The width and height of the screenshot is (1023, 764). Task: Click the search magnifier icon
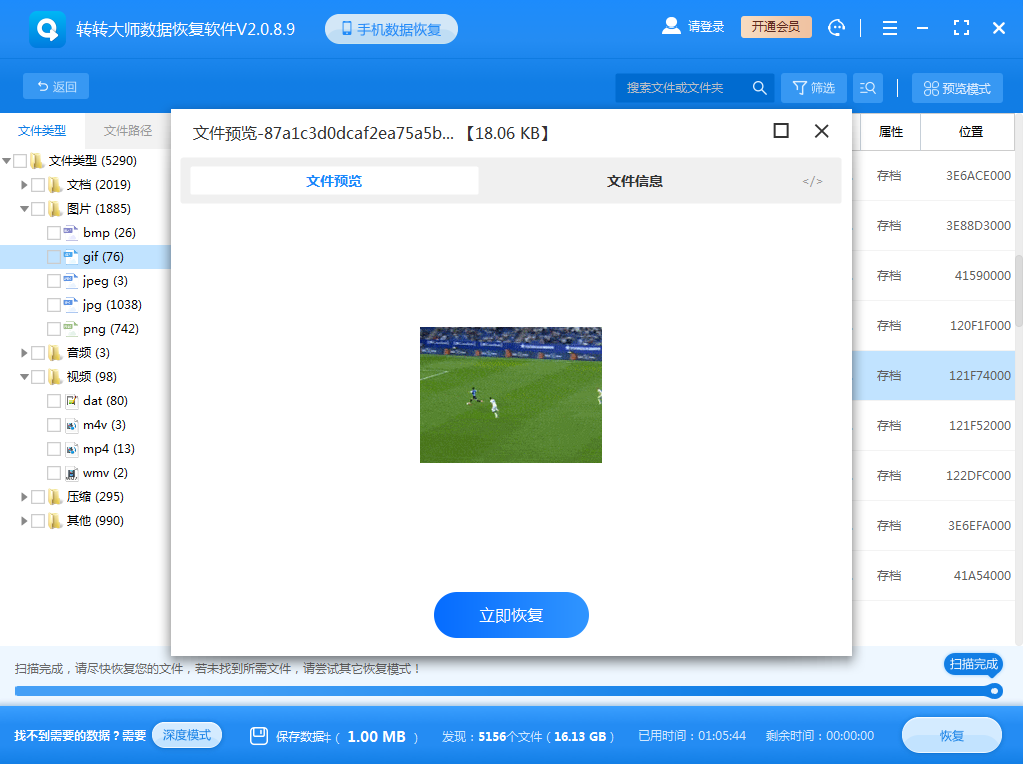click(759, 87)
